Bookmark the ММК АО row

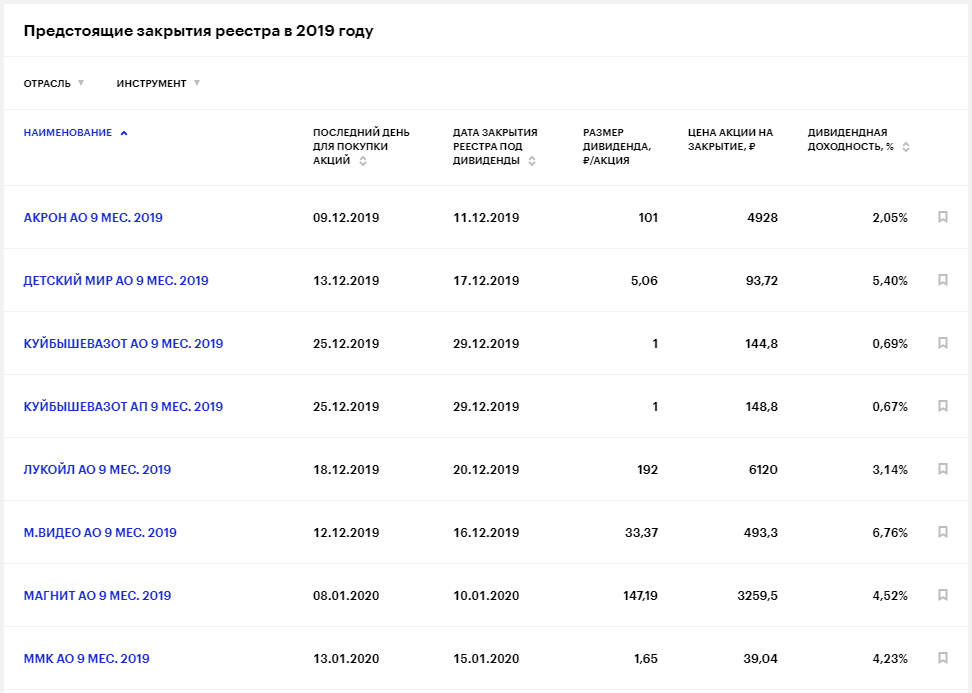tap(942, 658)
